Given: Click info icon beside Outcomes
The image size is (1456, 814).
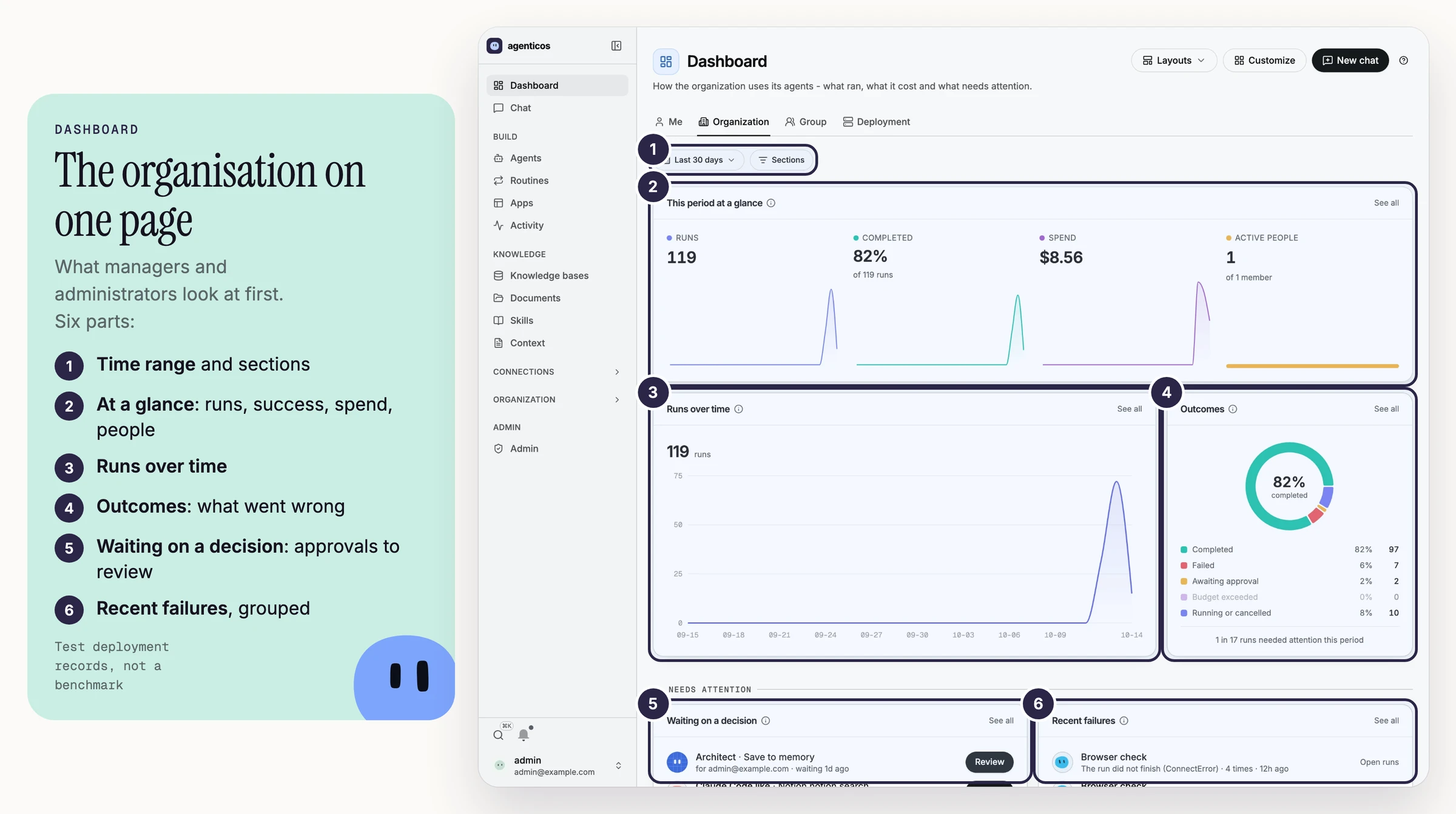Looking at the screenshot, I should [1233, 409].
